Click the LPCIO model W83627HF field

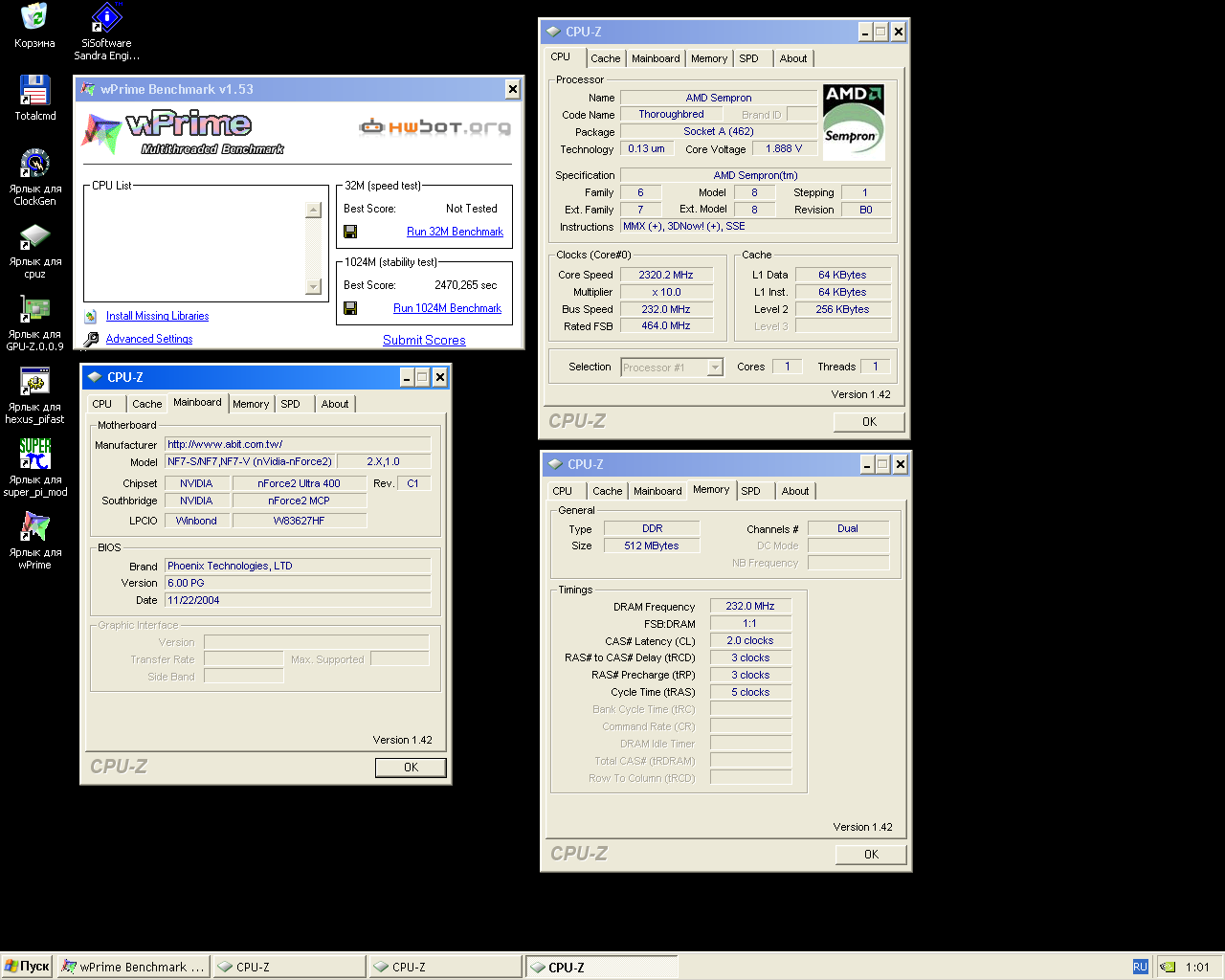point(299,521)
